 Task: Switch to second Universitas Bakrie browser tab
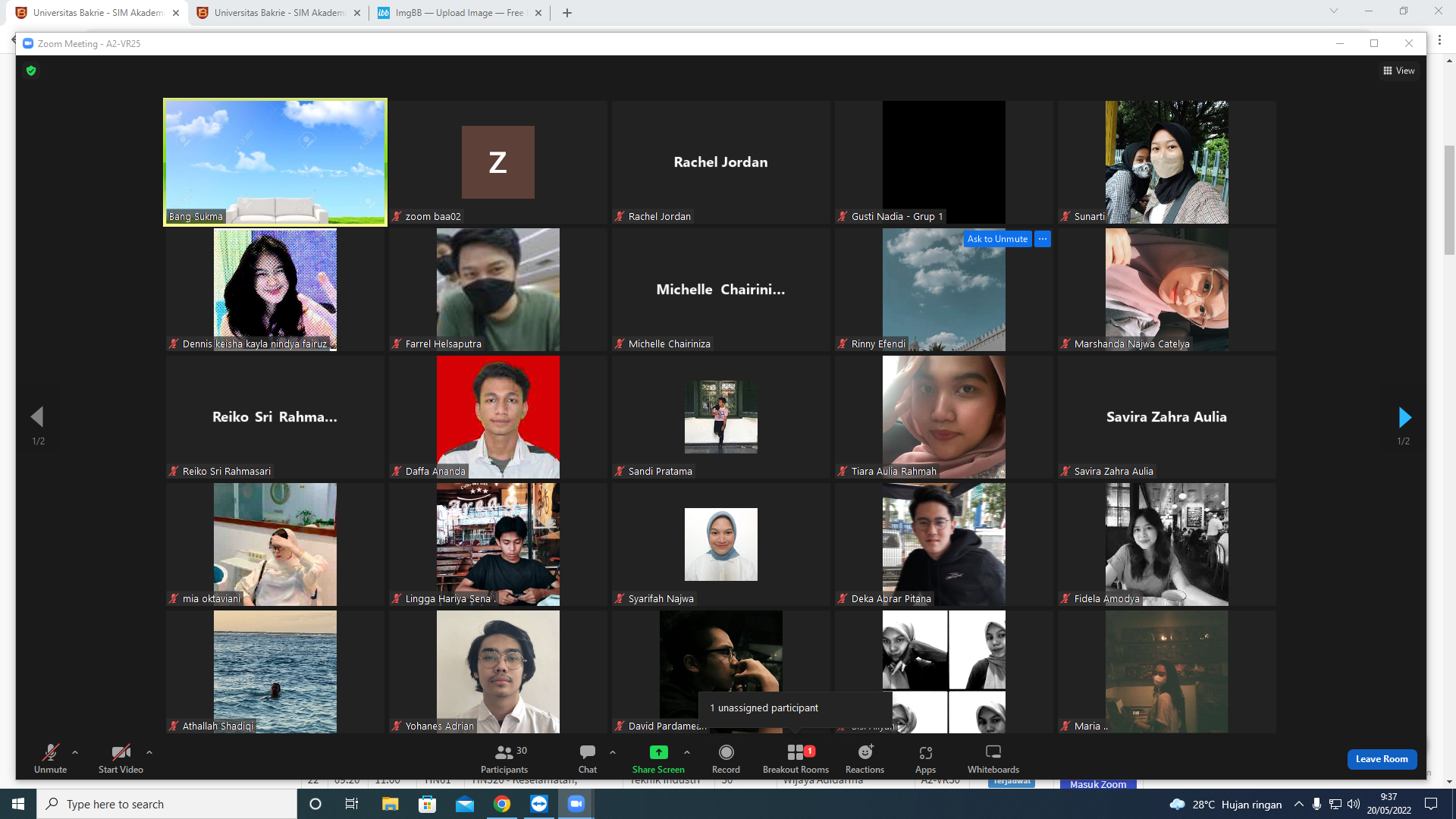point(278,13)
